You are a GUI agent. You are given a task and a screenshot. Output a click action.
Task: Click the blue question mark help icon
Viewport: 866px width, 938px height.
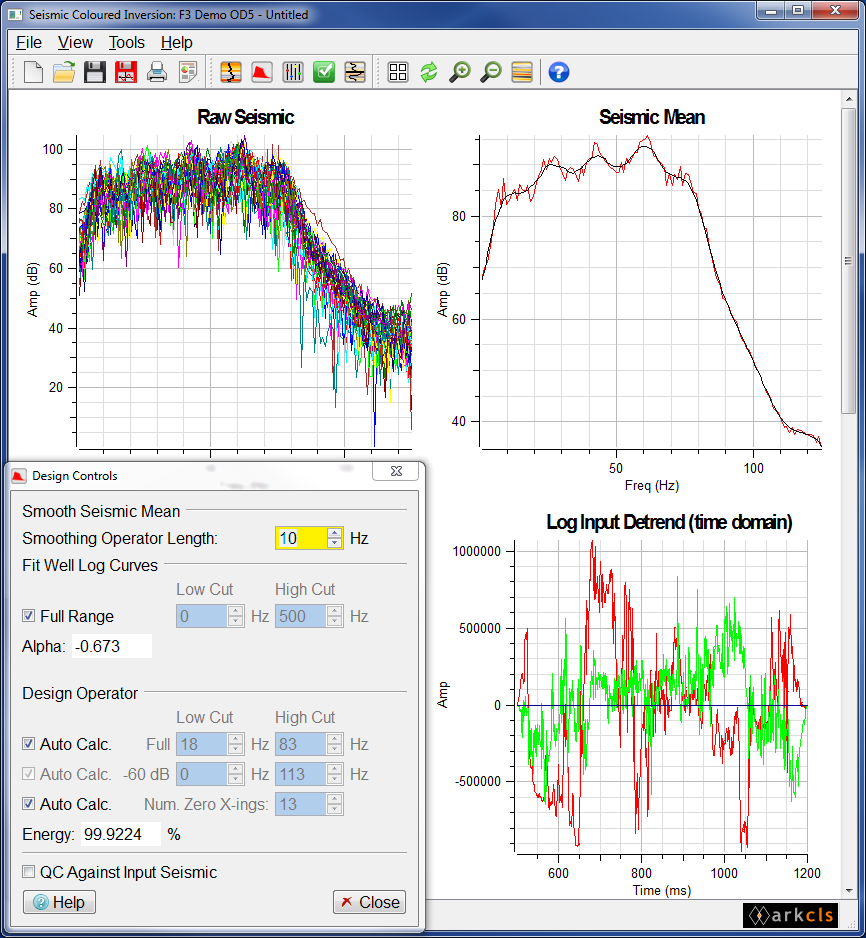coord(559,72)
